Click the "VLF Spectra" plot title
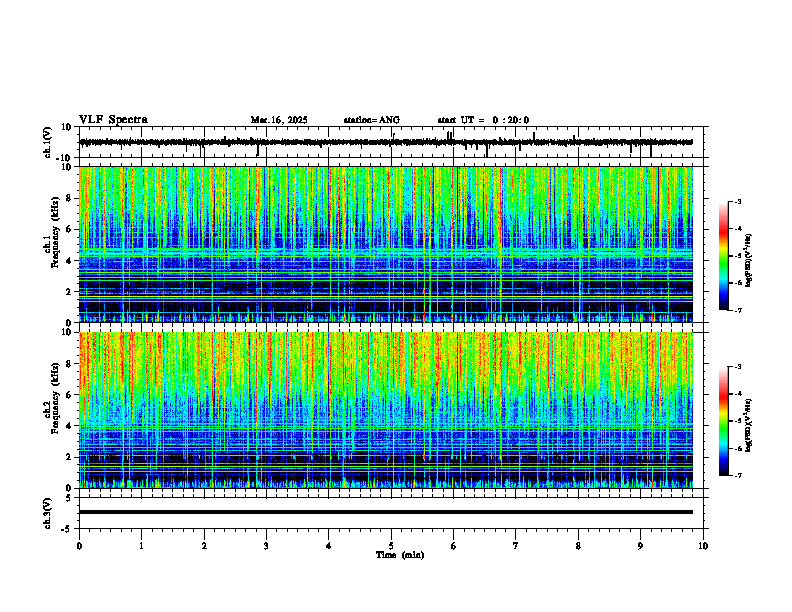This screenshot has width=792, height=612. click(113, 120)
